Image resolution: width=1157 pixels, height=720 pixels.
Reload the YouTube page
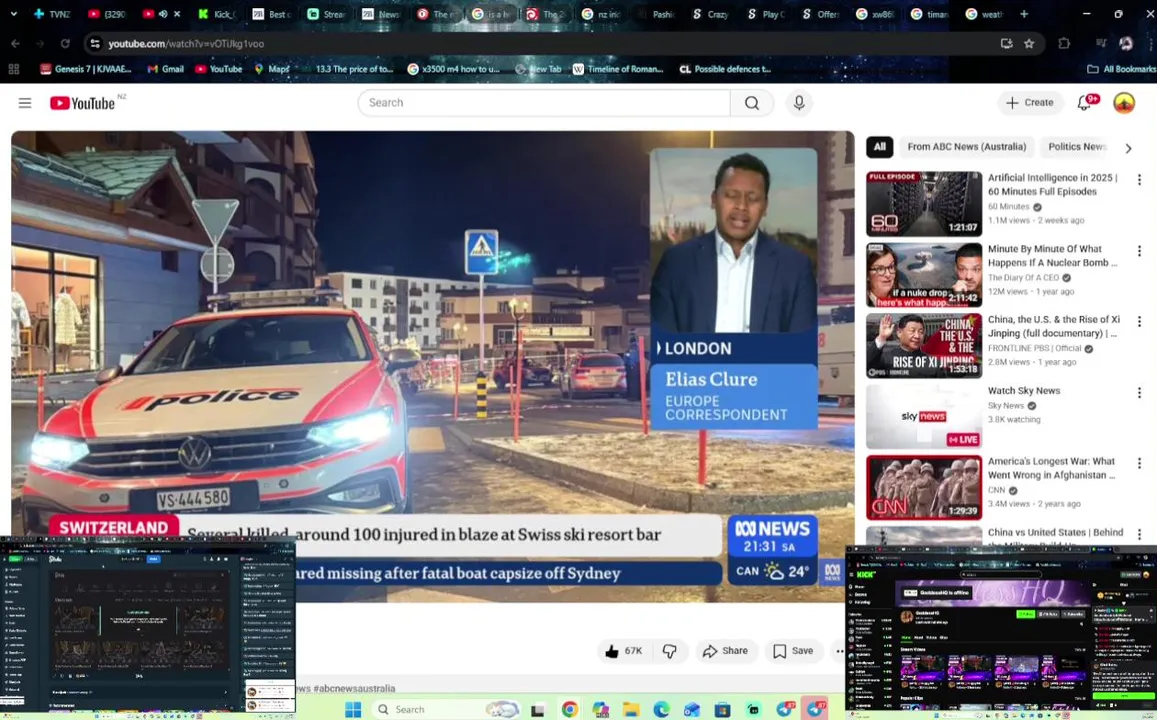(65, 44)
